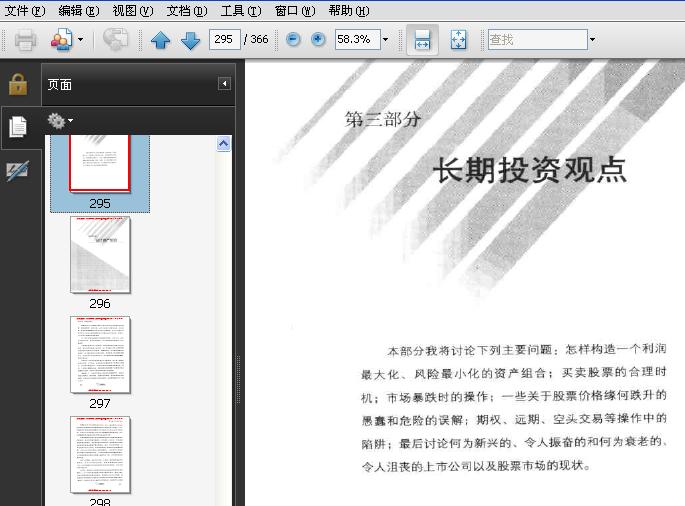Image resolution: width=685 pixels, height=506 pixels.
Task: Select page 297 thumbnail
Action: 100,355
